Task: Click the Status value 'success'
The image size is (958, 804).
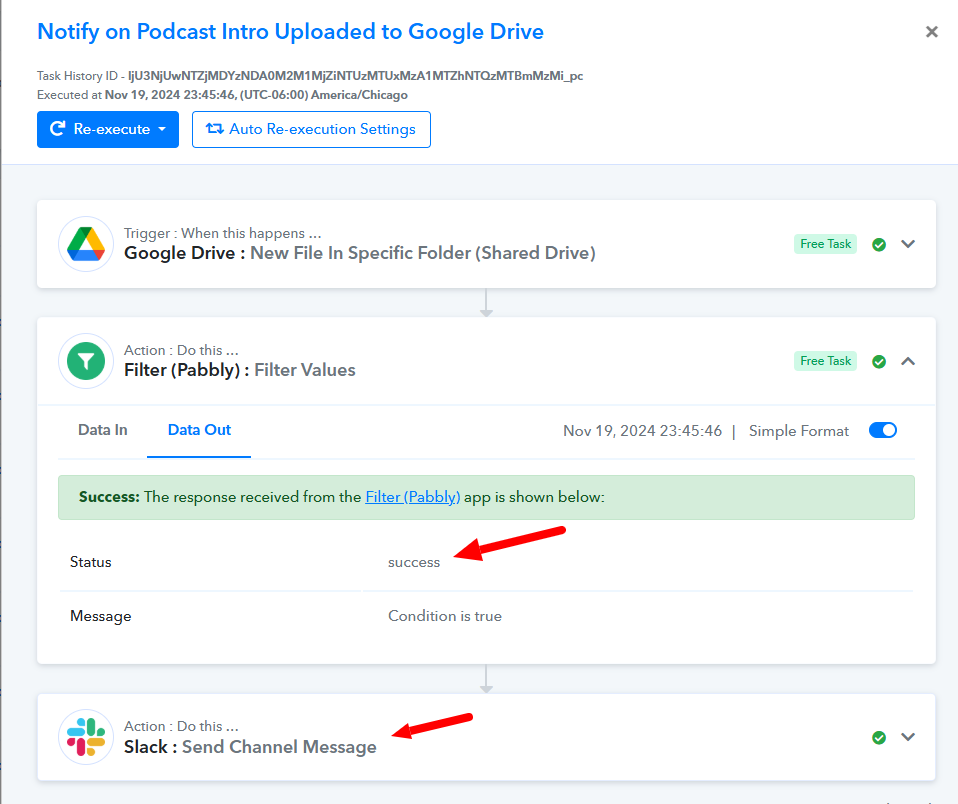Action: (414, 562)
